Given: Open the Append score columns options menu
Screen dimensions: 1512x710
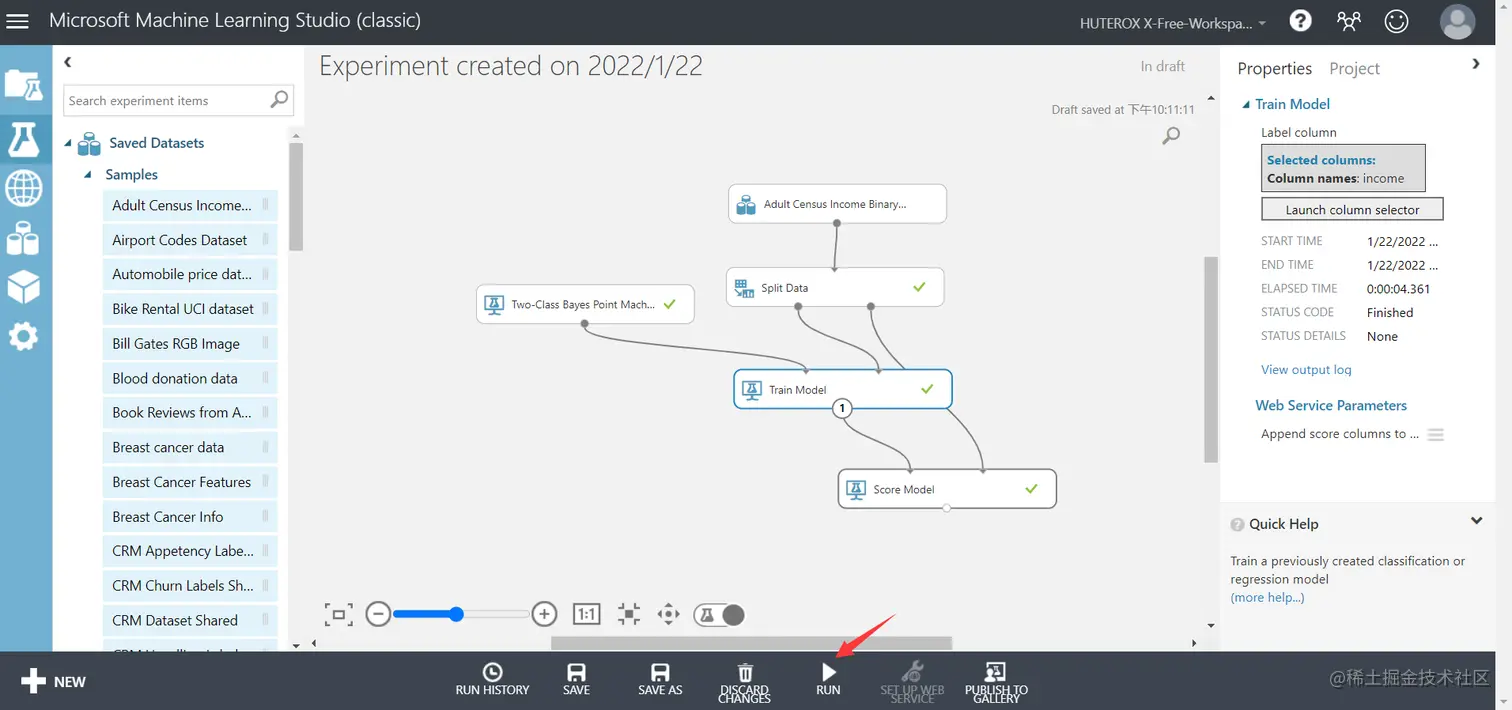Looking at the screenshot, I should click(x=1436, y=435).
